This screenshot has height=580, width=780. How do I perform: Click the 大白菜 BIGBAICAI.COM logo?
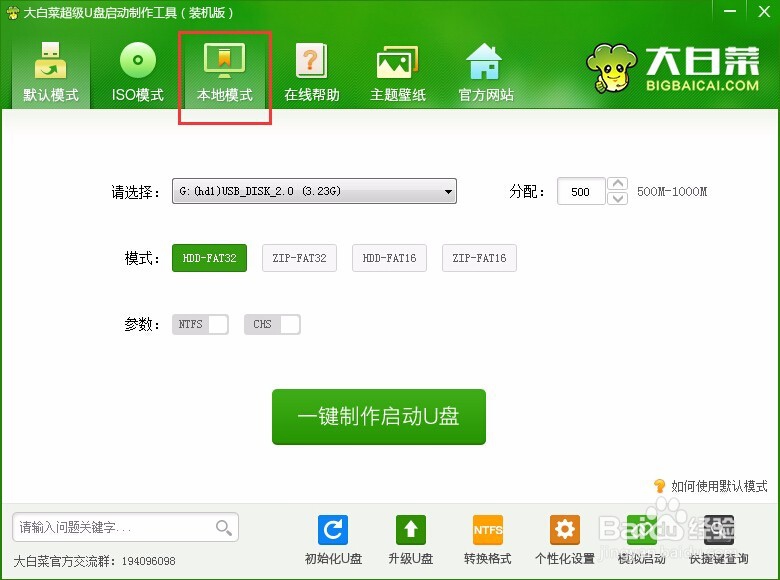673,69
